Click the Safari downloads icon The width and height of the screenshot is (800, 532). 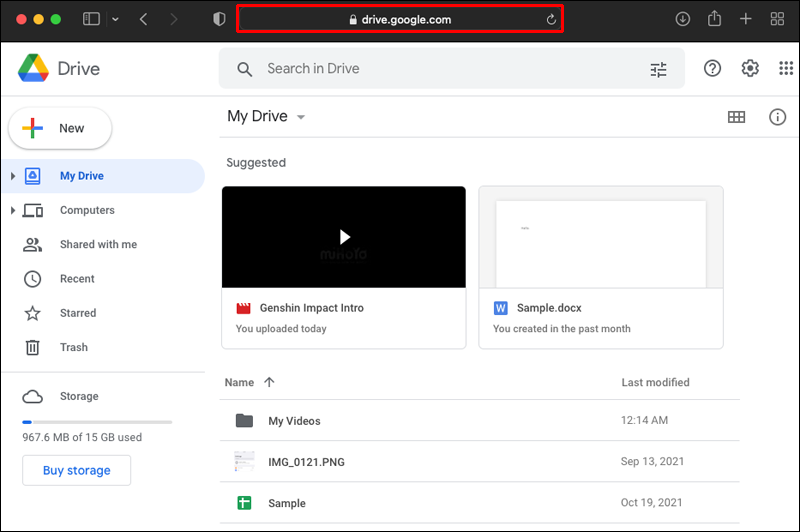click(684, 19)
